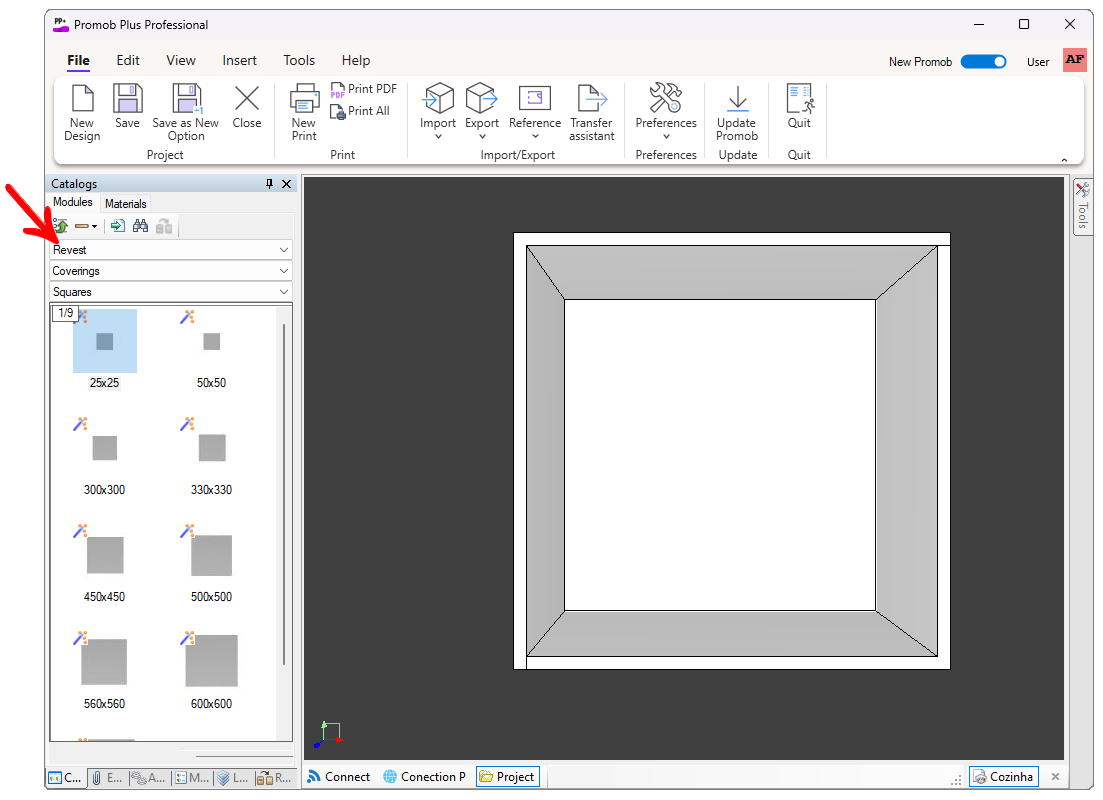Click the Save as New Option icon
Screen dimensions: 1103x800
tap(186, 99)
